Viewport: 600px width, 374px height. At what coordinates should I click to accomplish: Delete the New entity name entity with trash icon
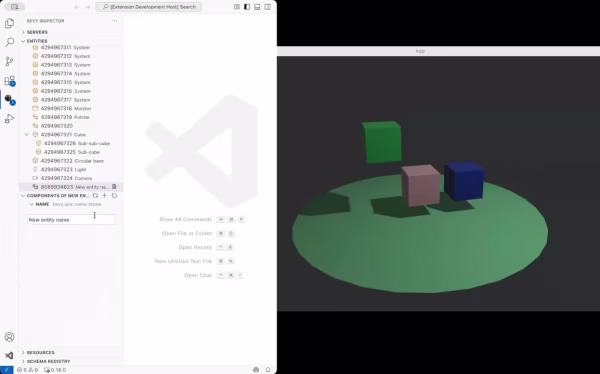pyautogui.click(x=114, y=187)
